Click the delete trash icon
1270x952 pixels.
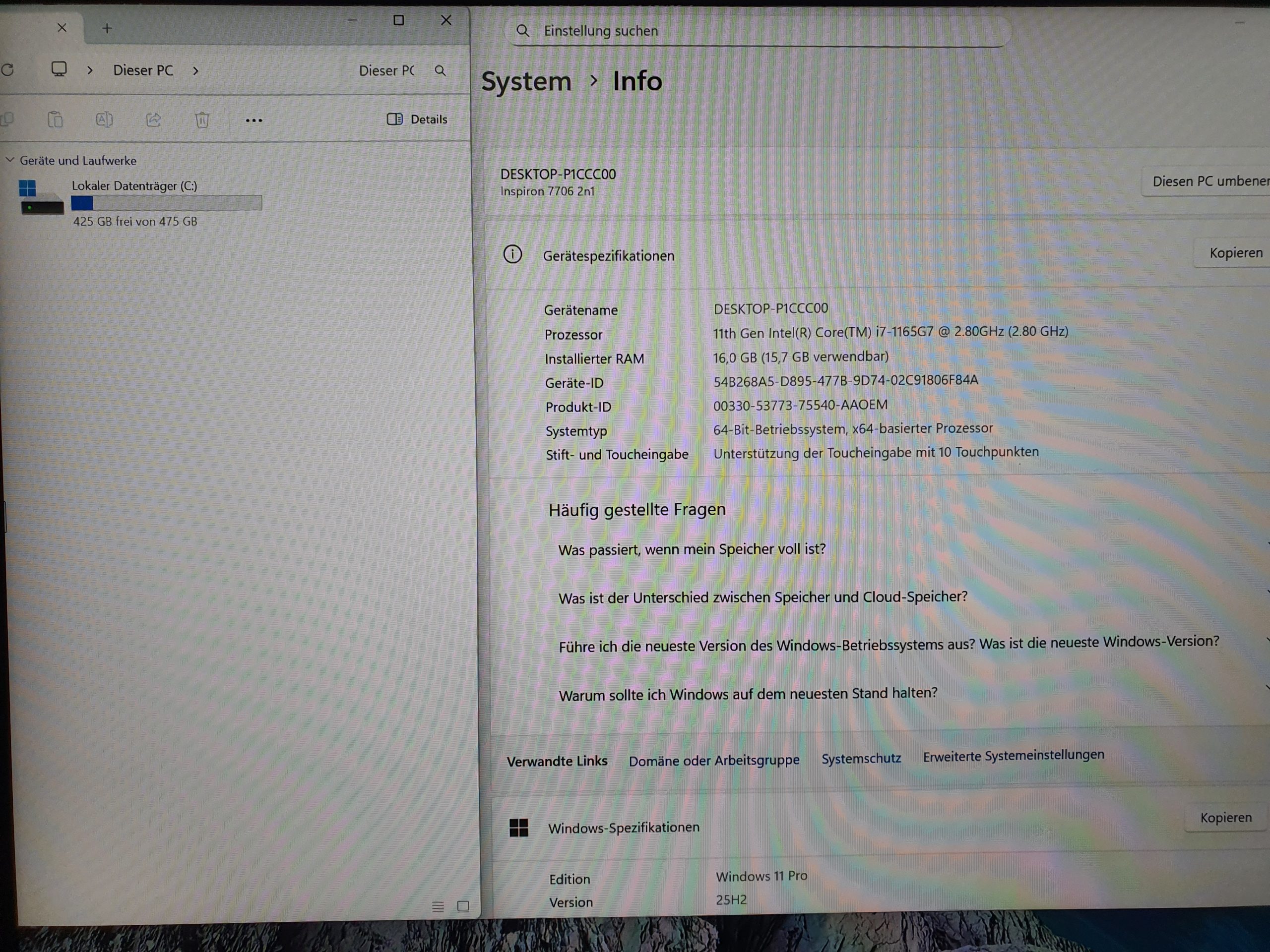[x=202, y=120]
